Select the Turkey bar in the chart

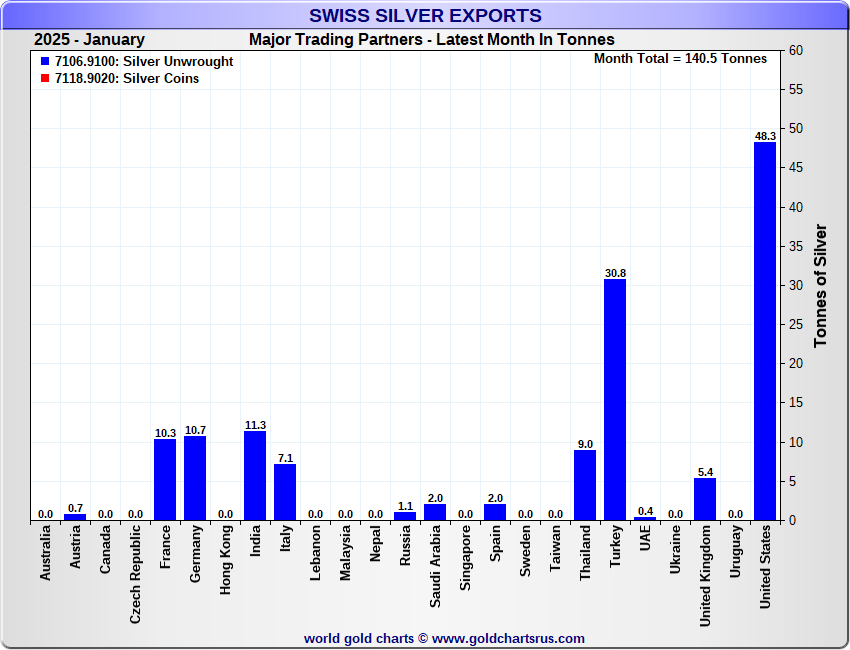[x=615, y=400]
